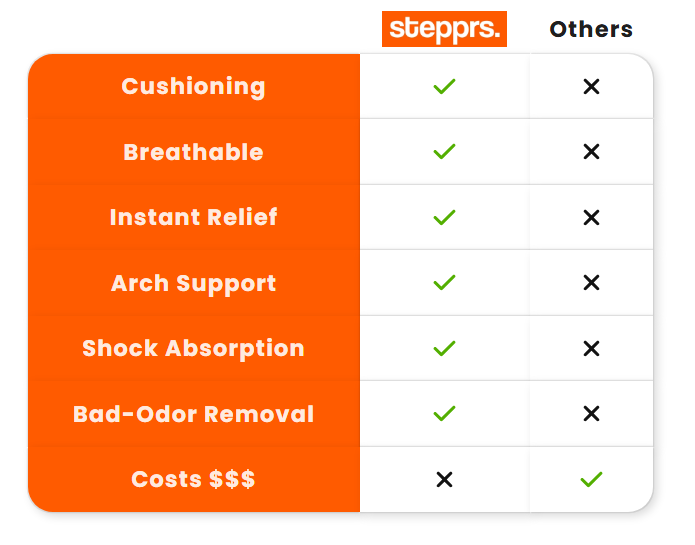The height and width of the screenshot is (545, 695).
Task: Select the Shock Absorption row label
Action: 193,348
